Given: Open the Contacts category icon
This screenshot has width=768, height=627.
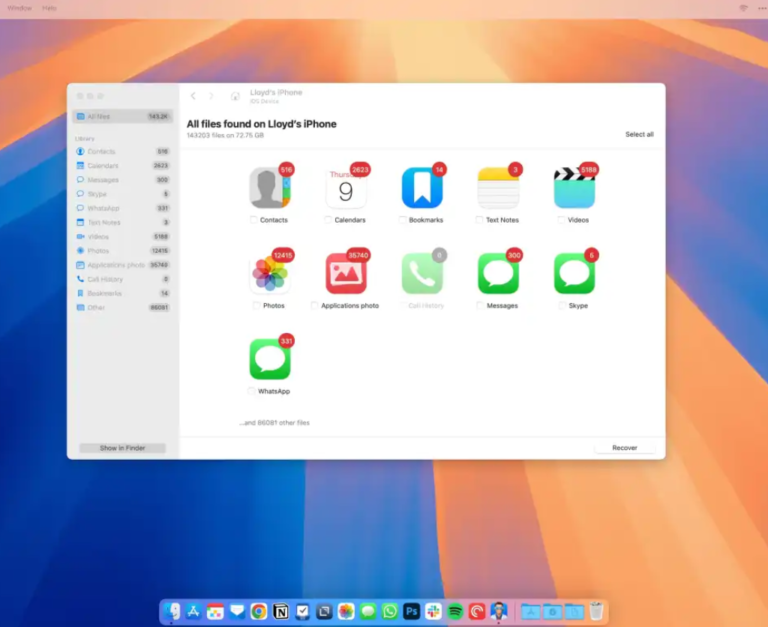Looking at the screenshot, I should point(270,188).
